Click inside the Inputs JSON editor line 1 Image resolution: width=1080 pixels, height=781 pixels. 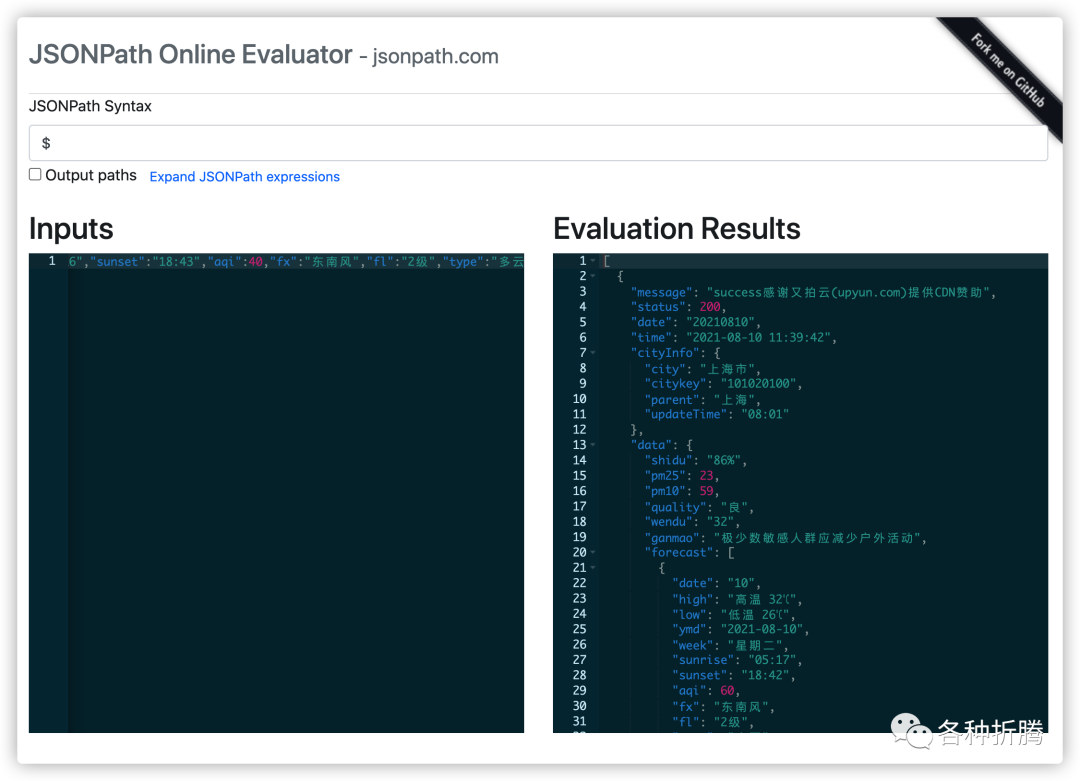296,262
